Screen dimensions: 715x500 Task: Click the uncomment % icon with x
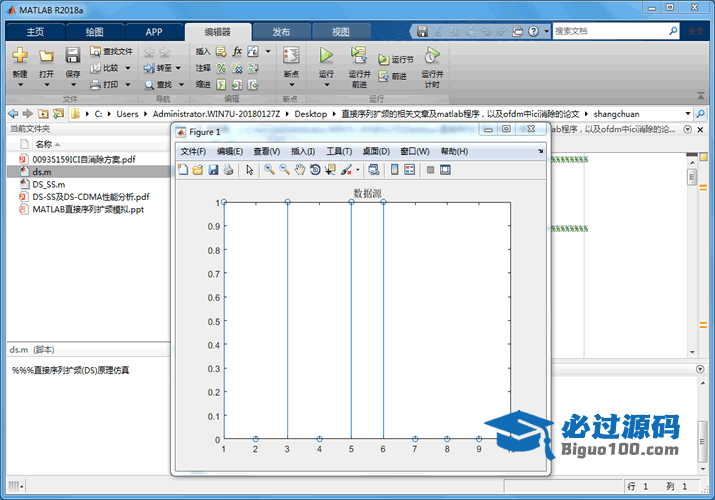coord(237,68)
